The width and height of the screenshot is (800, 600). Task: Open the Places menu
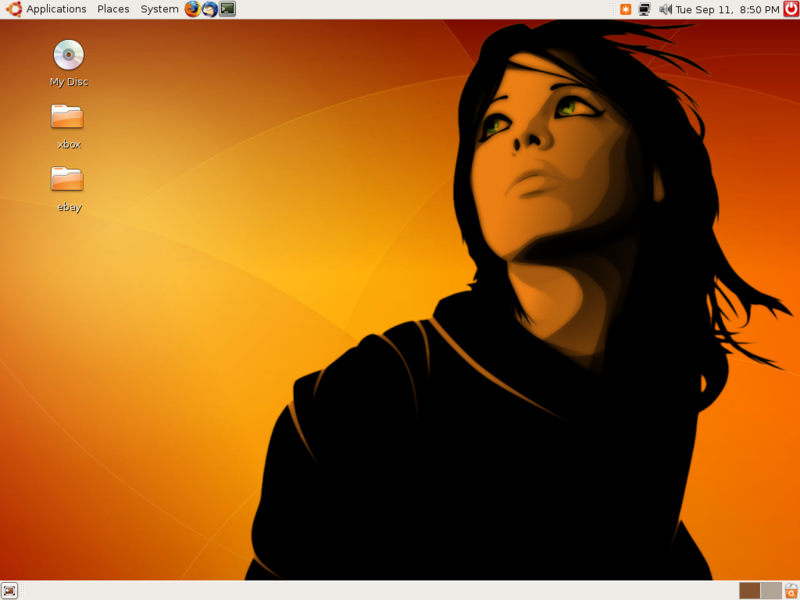[113, 9]
